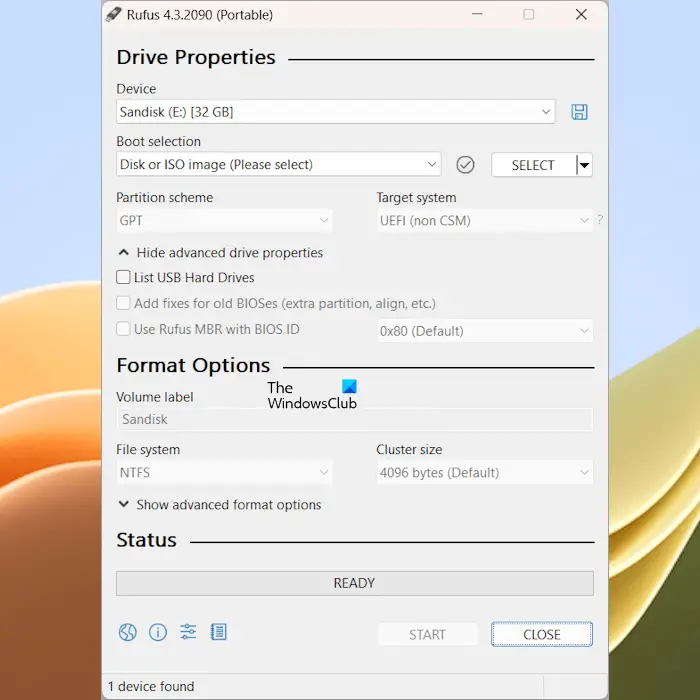Click the '1 device found' status text
Viewport: 700px width, 700px height.
(151, 686)
